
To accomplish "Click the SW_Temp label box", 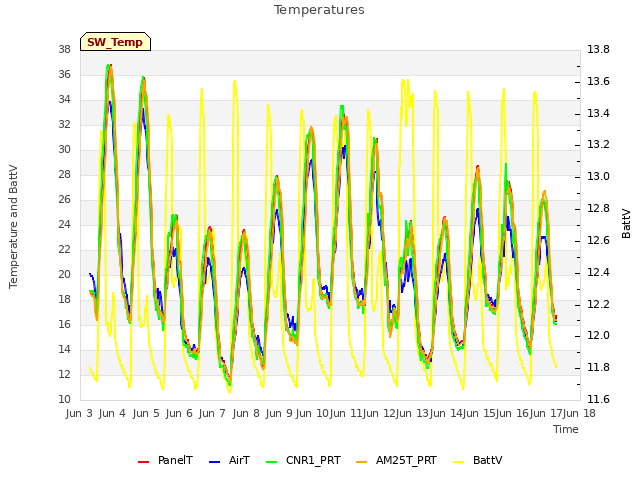I will click(115, 42).
